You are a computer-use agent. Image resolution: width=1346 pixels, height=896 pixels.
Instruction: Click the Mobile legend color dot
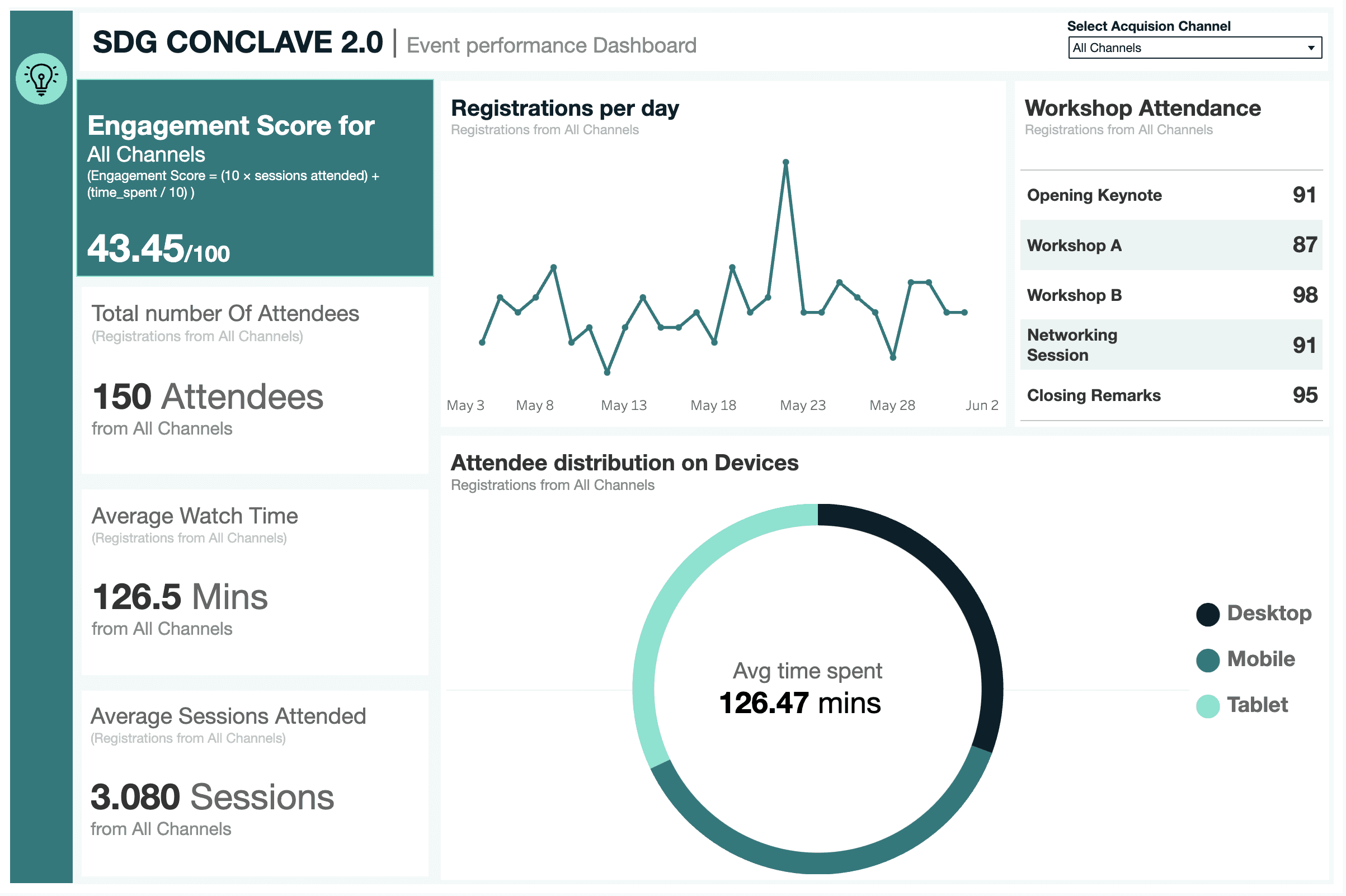click(1208, 660)
